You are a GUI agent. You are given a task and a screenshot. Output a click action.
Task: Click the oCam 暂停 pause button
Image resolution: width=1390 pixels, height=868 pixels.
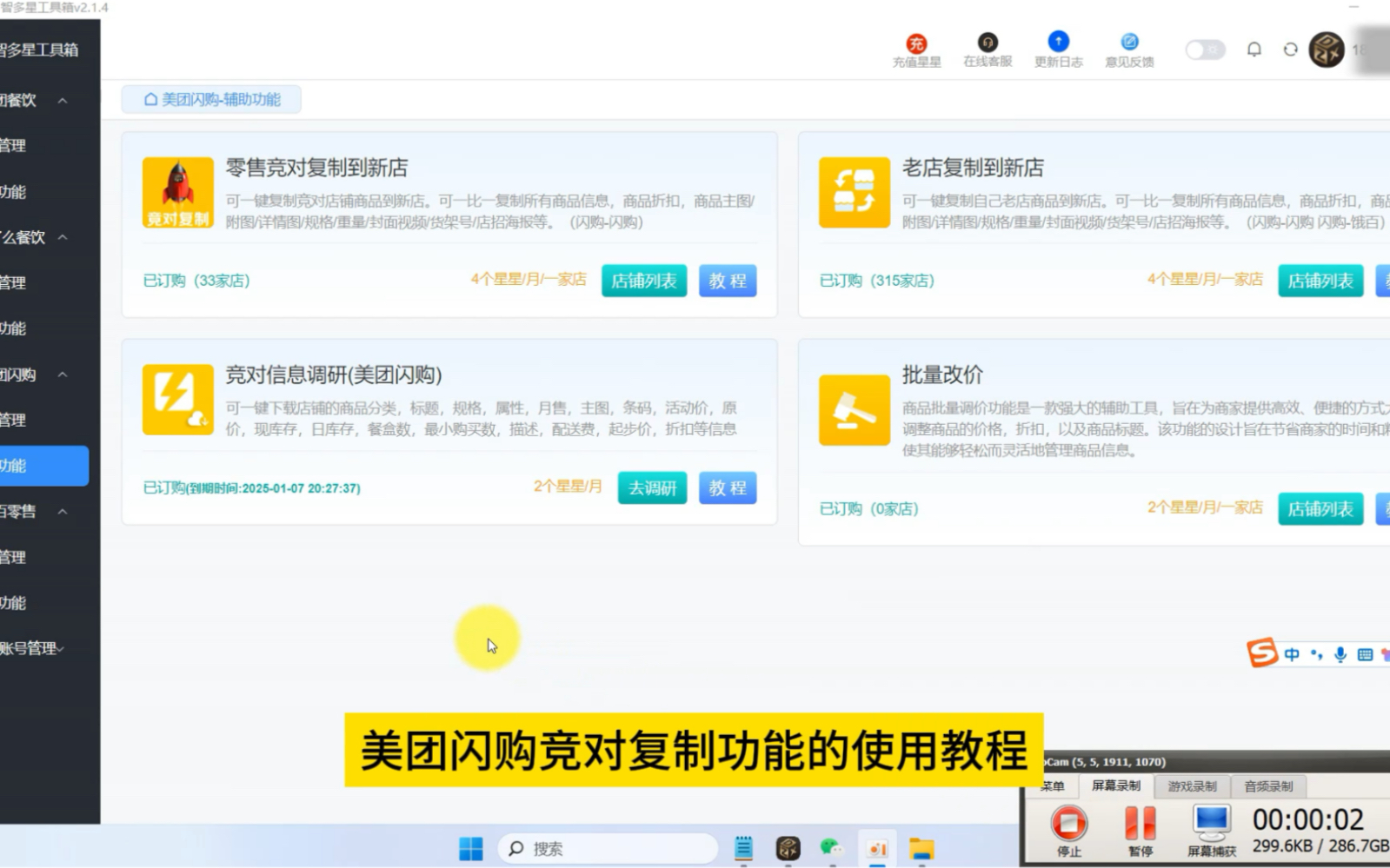point(1140,829)
